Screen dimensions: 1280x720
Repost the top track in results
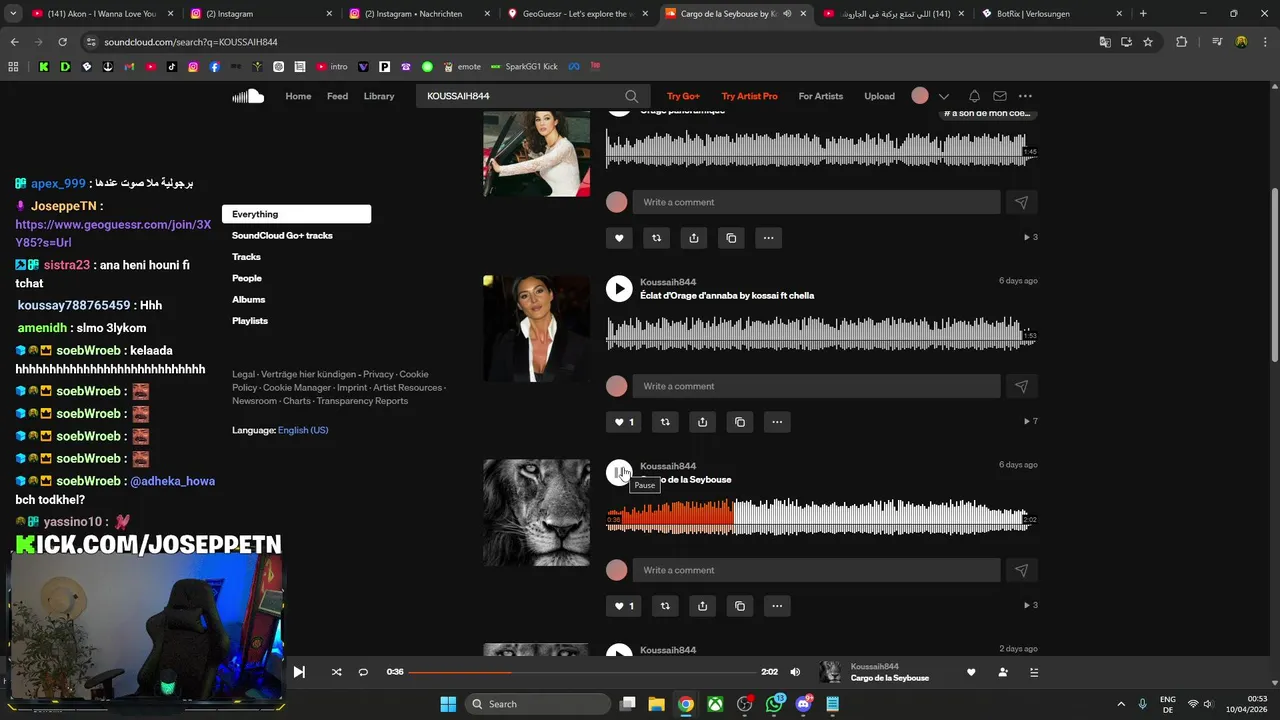point(656,238)
